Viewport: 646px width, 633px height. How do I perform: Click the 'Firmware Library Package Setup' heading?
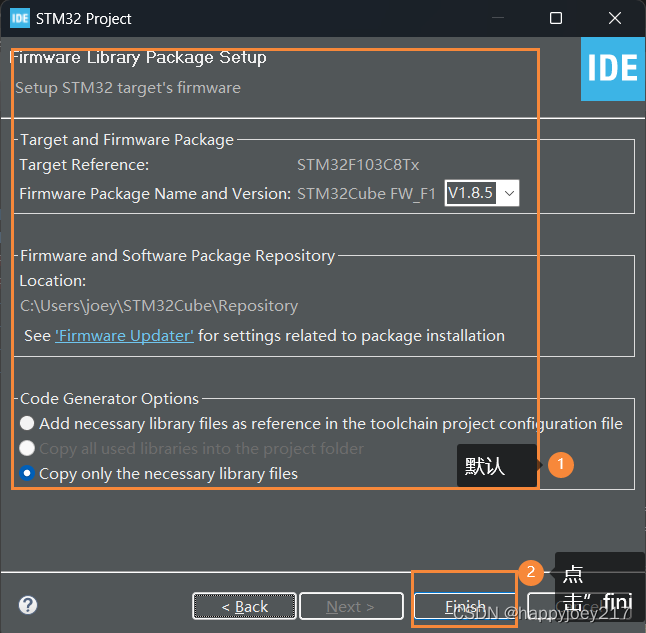click(138, 58)
